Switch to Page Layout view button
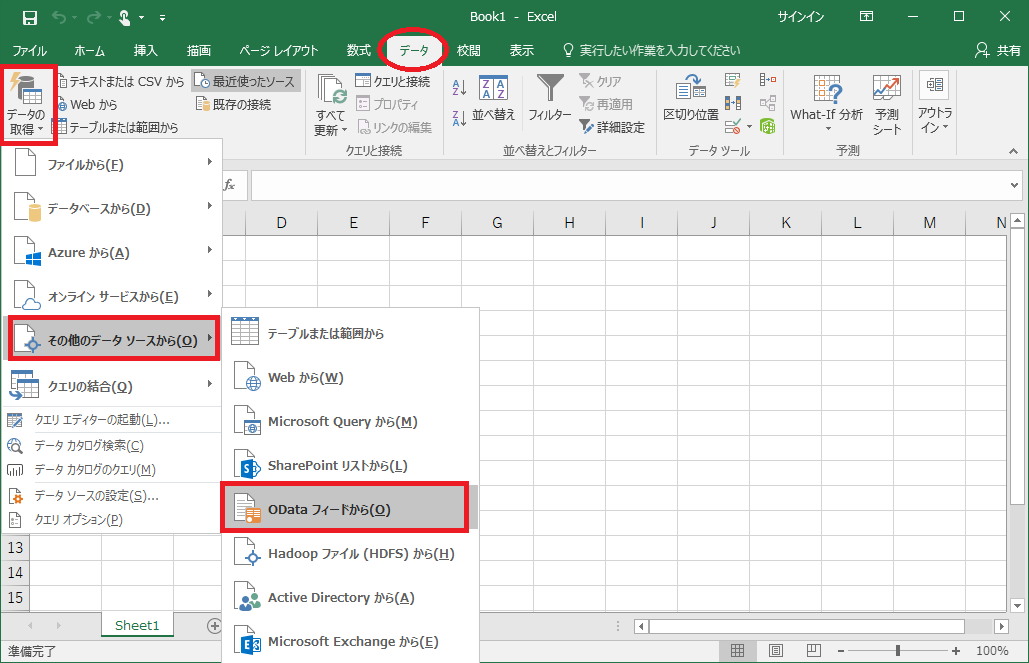Viewport: 1029px width, 663px height. 776,651
